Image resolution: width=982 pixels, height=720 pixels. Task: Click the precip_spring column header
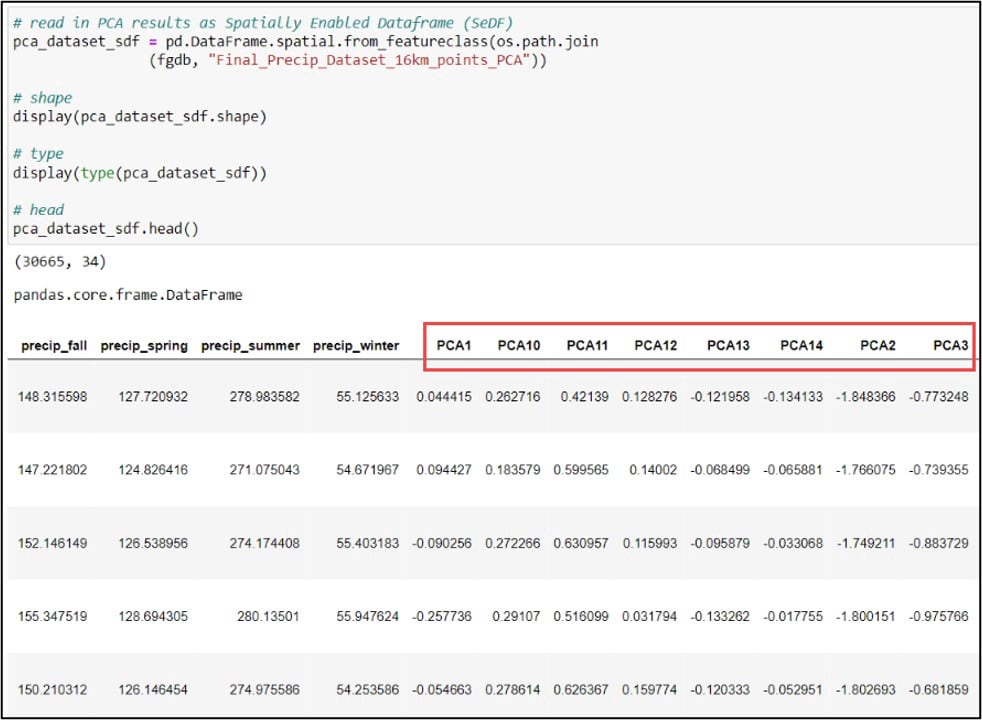pos(144,346)
